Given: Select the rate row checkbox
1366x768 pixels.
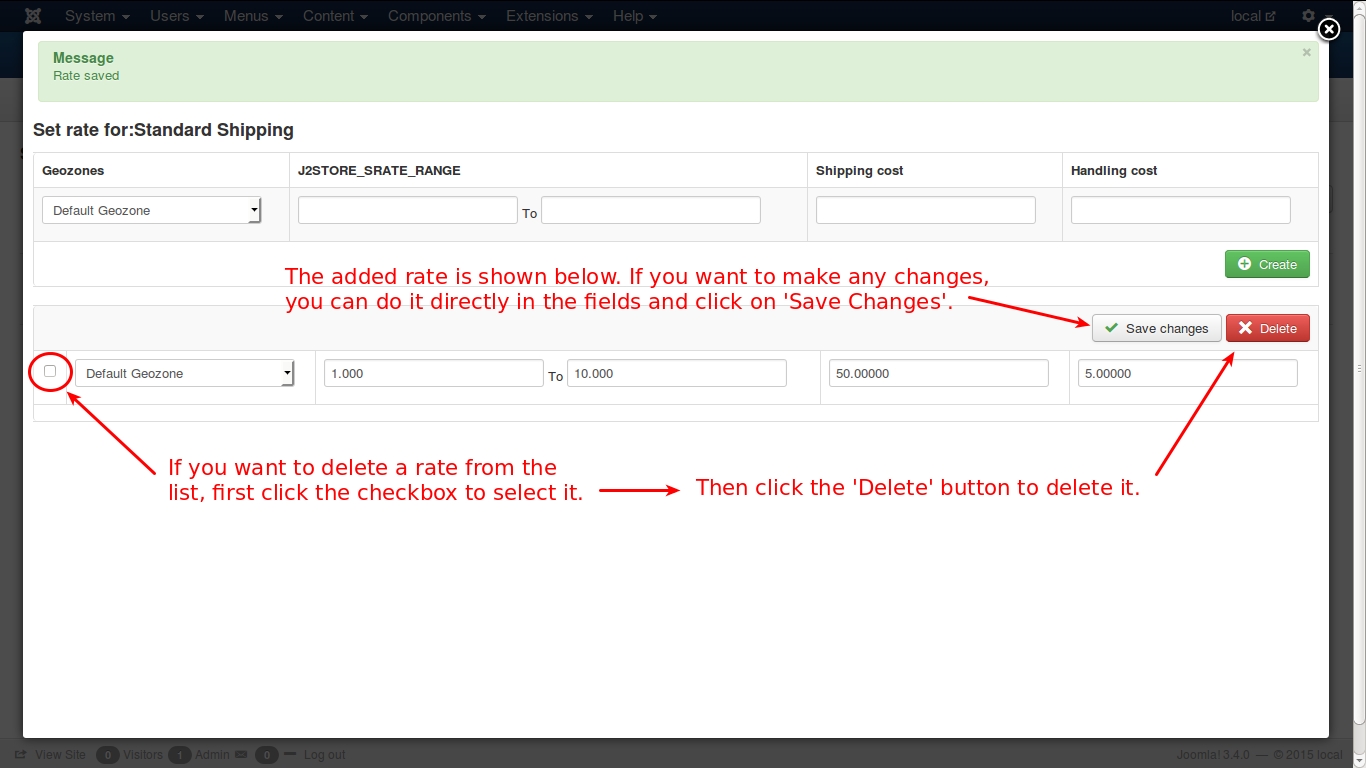Looking at the screenshot, I should [50, 371].
